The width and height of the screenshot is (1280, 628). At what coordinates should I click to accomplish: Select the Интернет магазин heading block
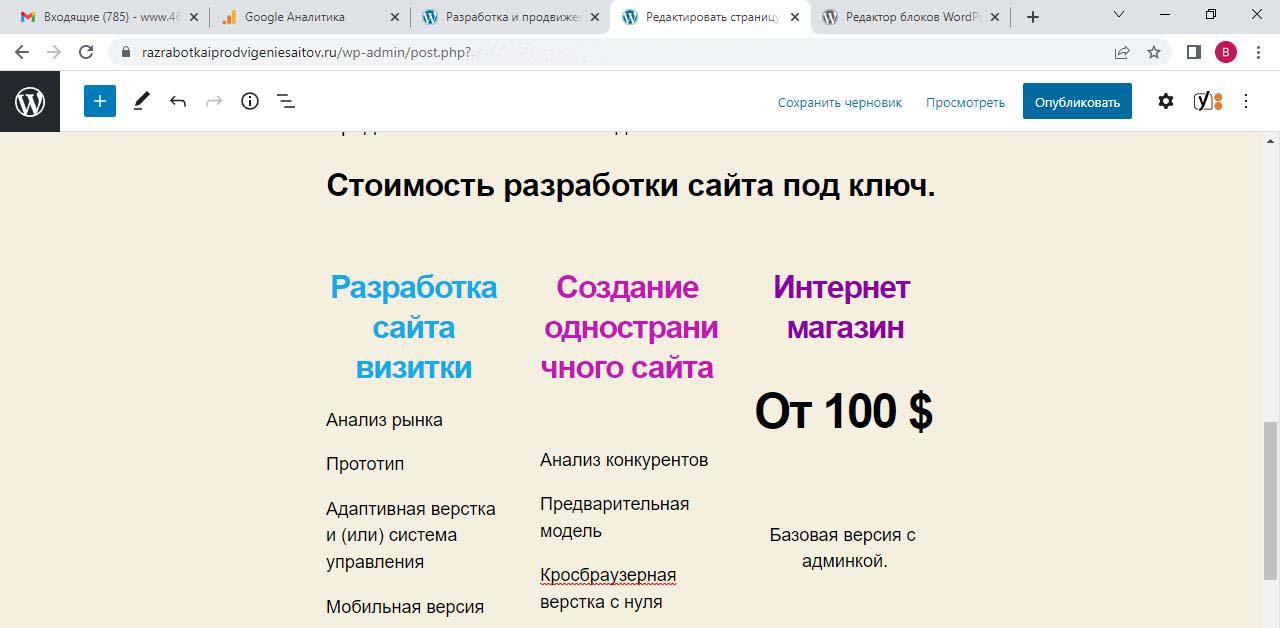(x=842, y=307)
